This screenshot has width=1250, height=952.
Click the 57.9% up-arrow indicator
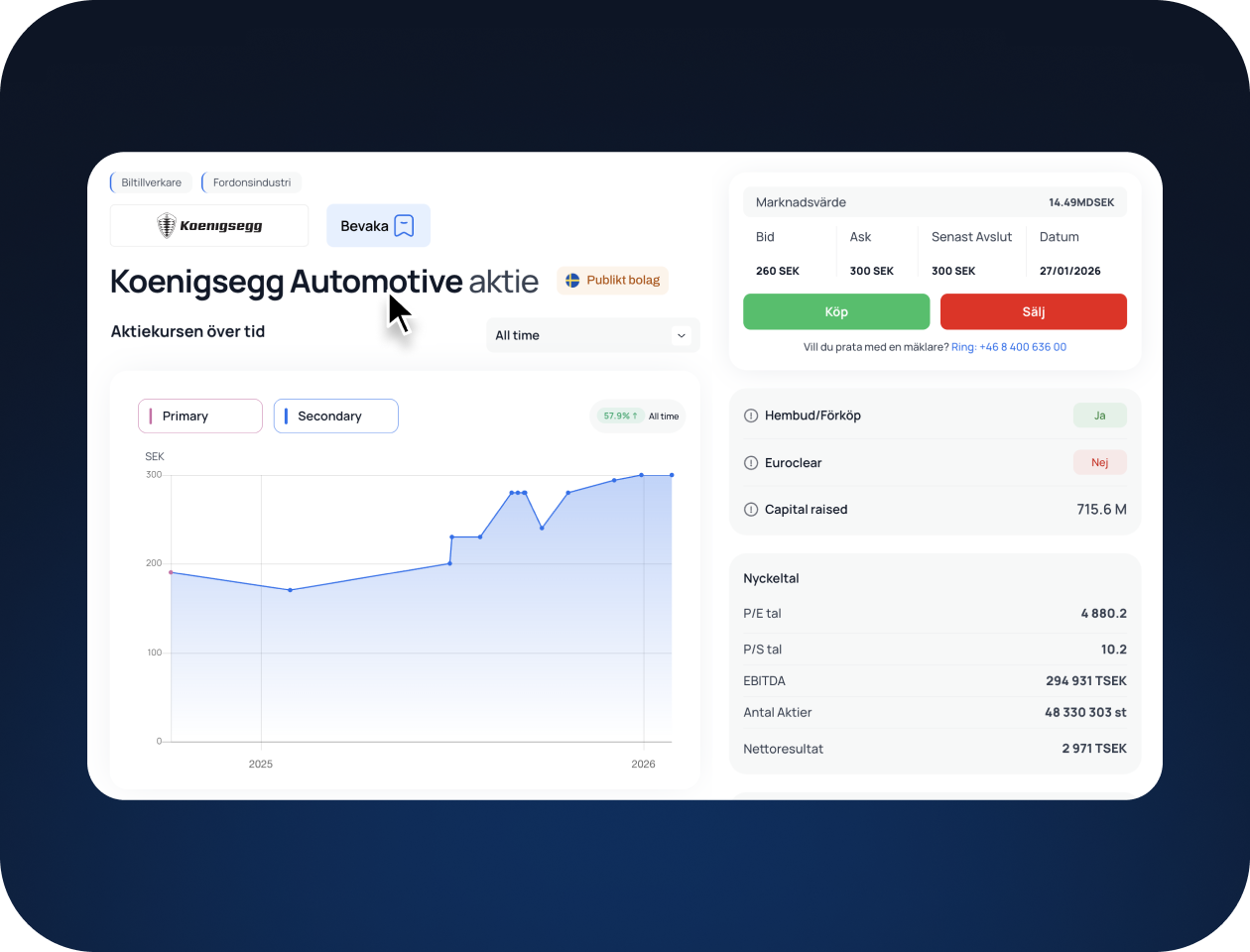point(621,416)
